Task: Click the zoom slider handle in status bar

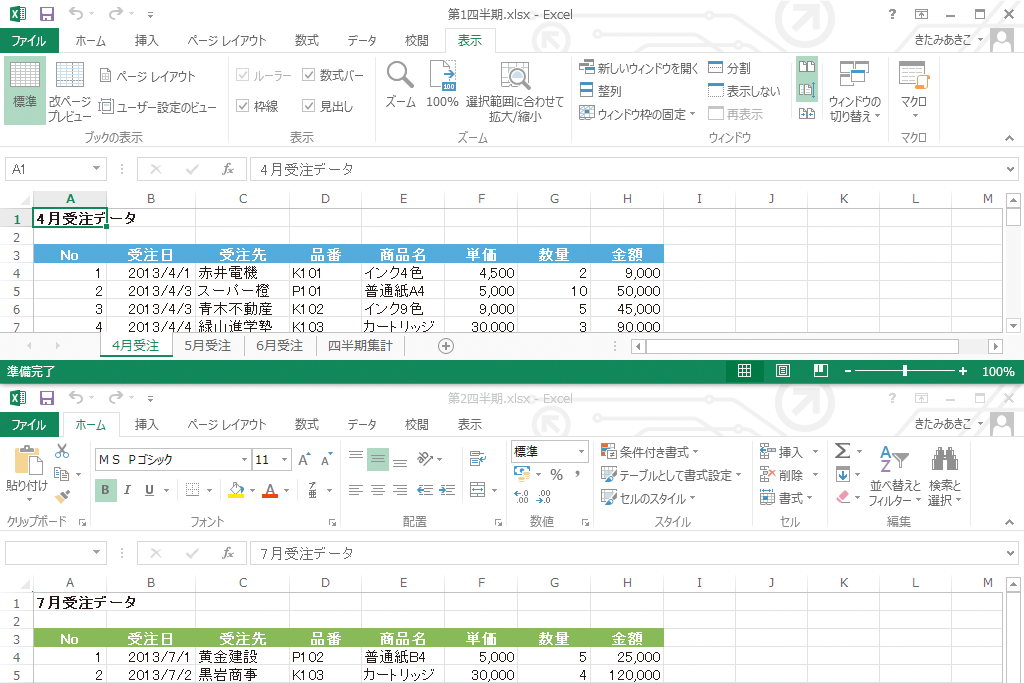Action: tap(904, 371)
